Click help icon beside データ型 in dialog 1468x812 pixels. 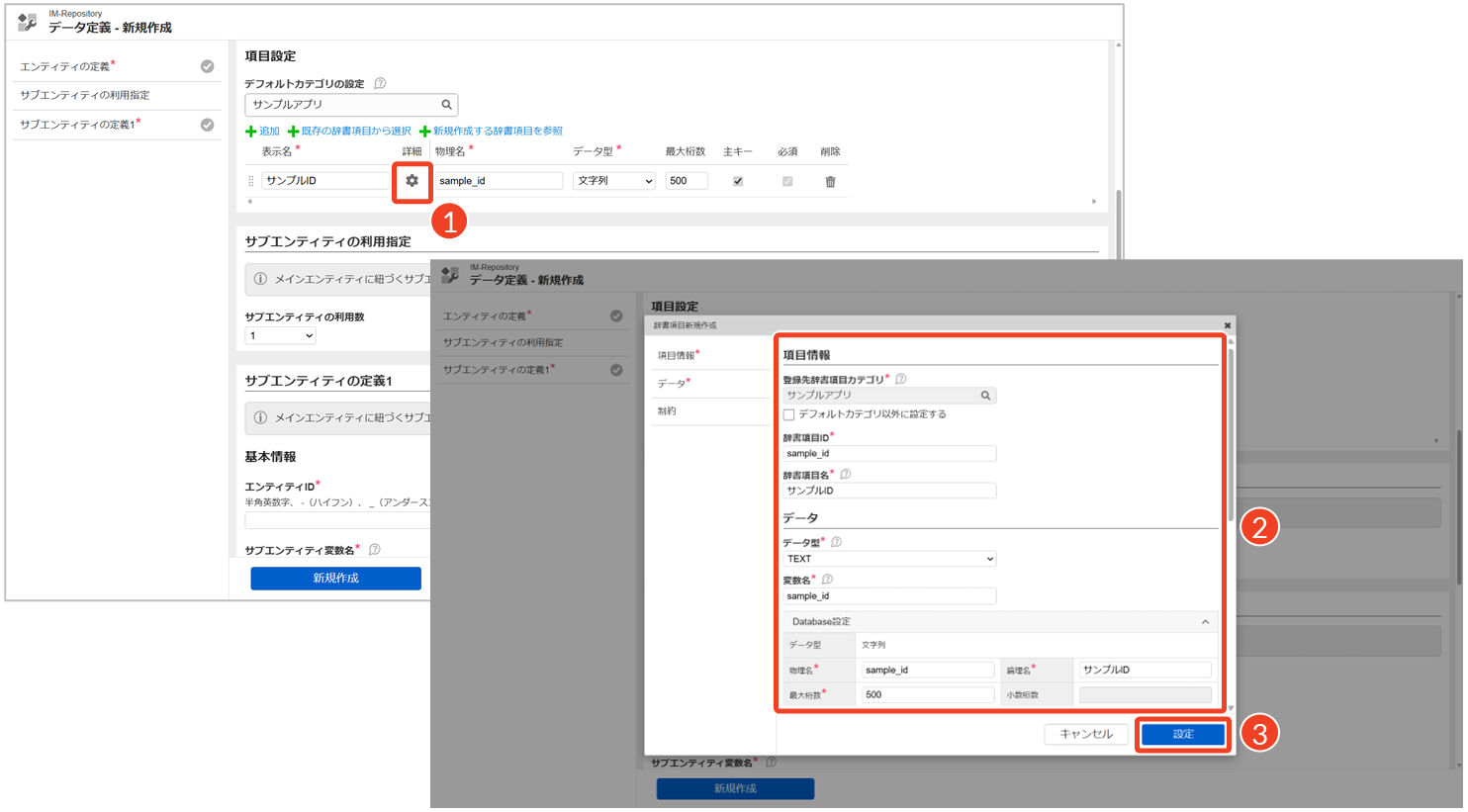pyautogui.click(x=836, y=542)
